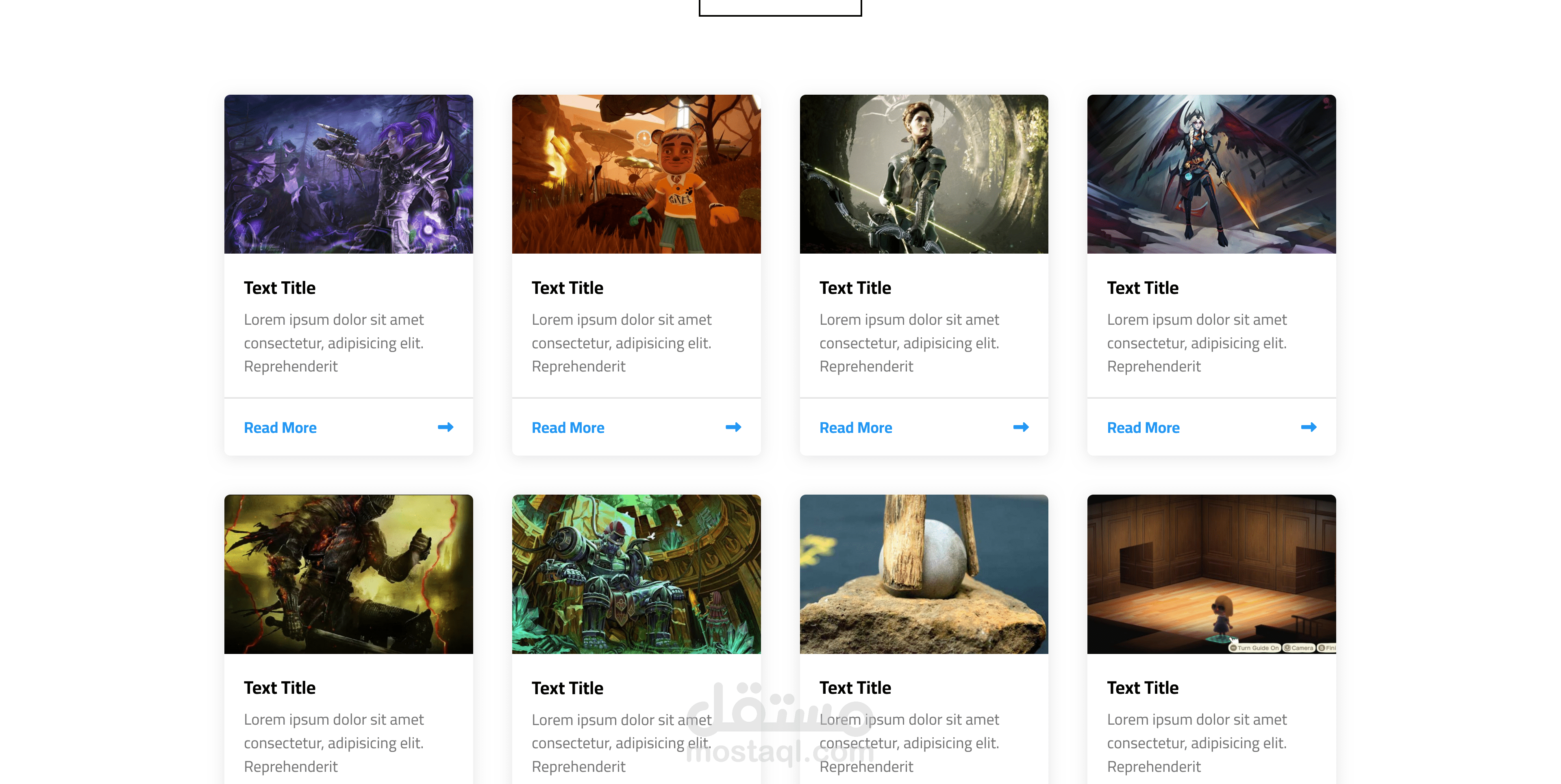This screenshot has width=1561, height=784.
Task: Click Text Title under the wooden room image
Action: [x=1142, y=688]
